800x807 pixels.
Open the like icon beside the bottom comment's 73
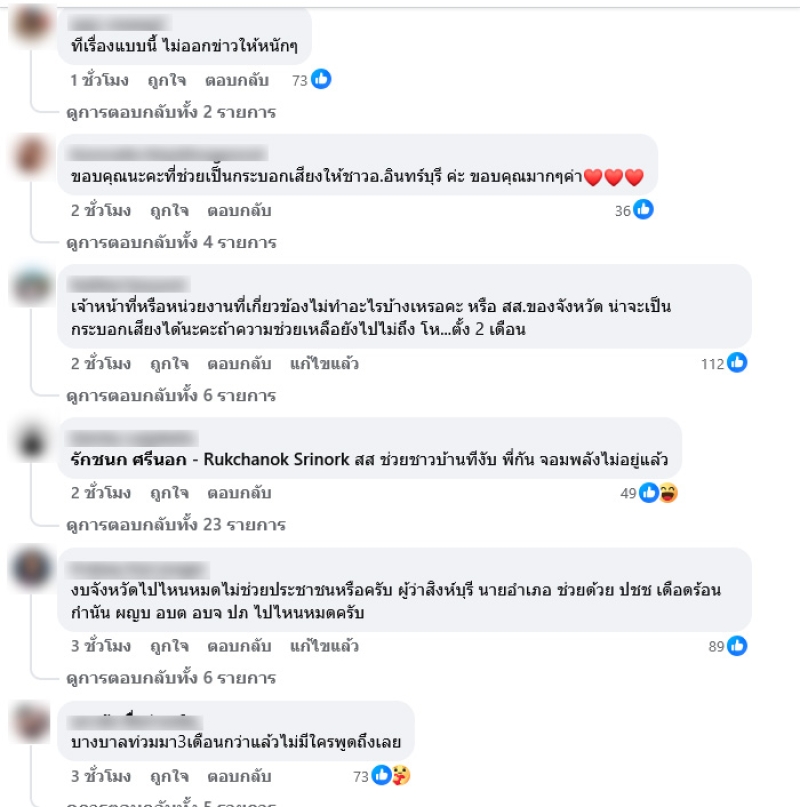click(381, 775)
